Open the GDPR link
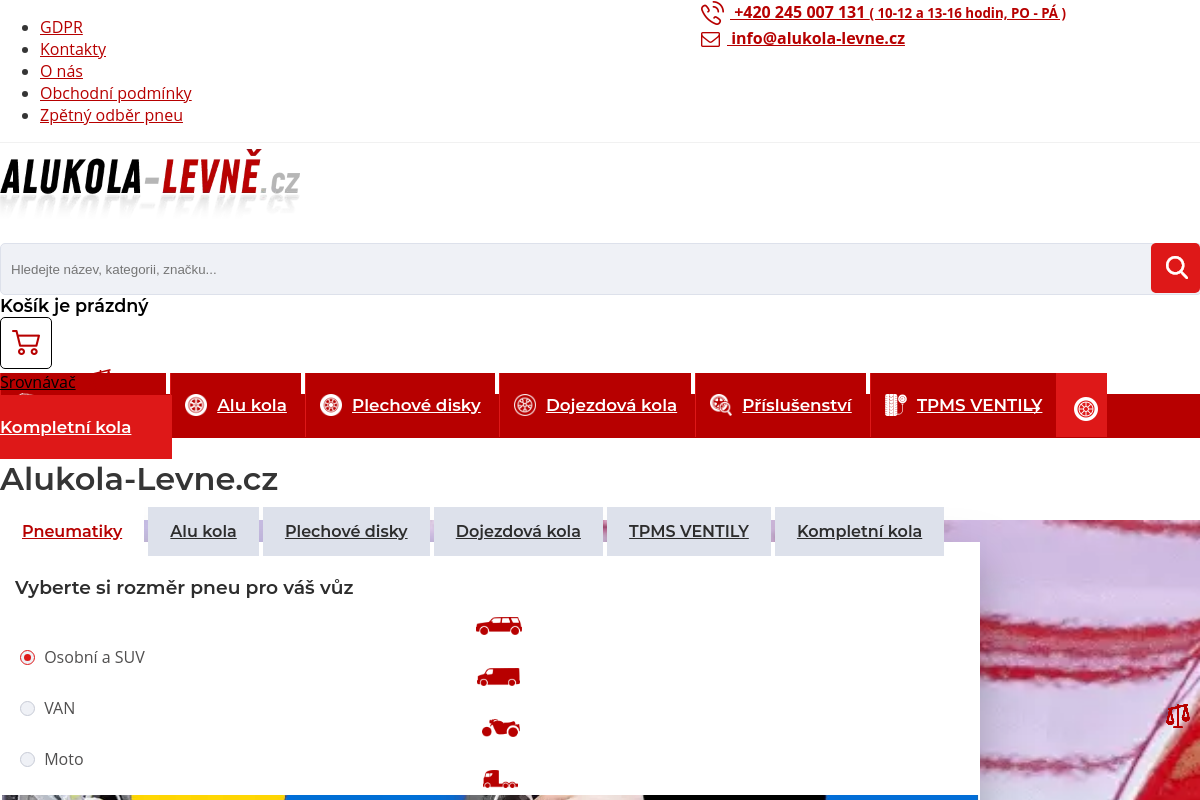The width and height of the screenshot is (1200, 800). tap(61, 27)
